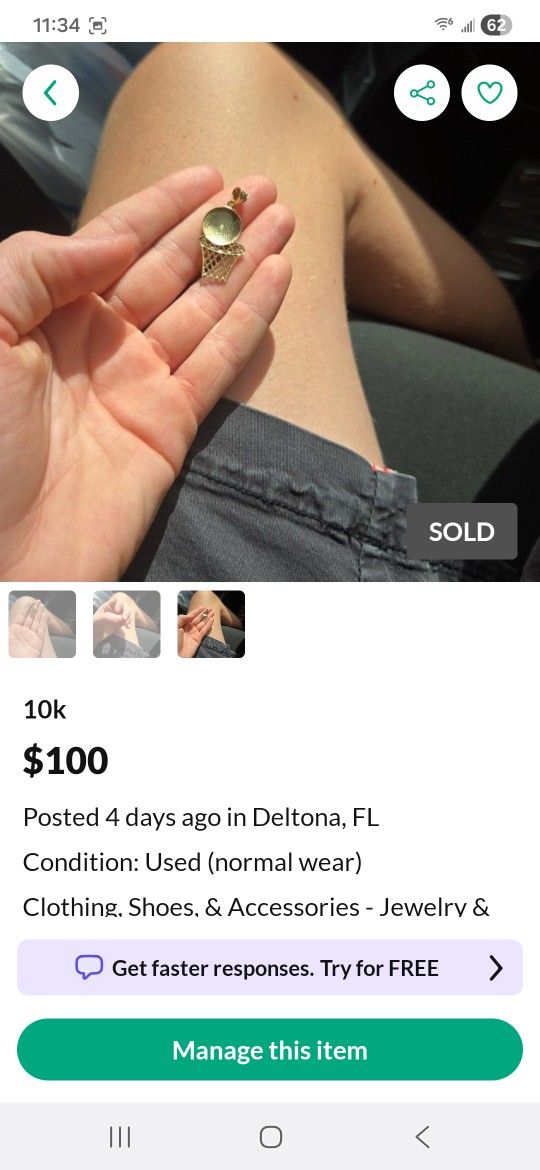Select the second photo thumbnail
Image resolution: width=540 pixels, height=1170 pixels.
tap(127, 624)
